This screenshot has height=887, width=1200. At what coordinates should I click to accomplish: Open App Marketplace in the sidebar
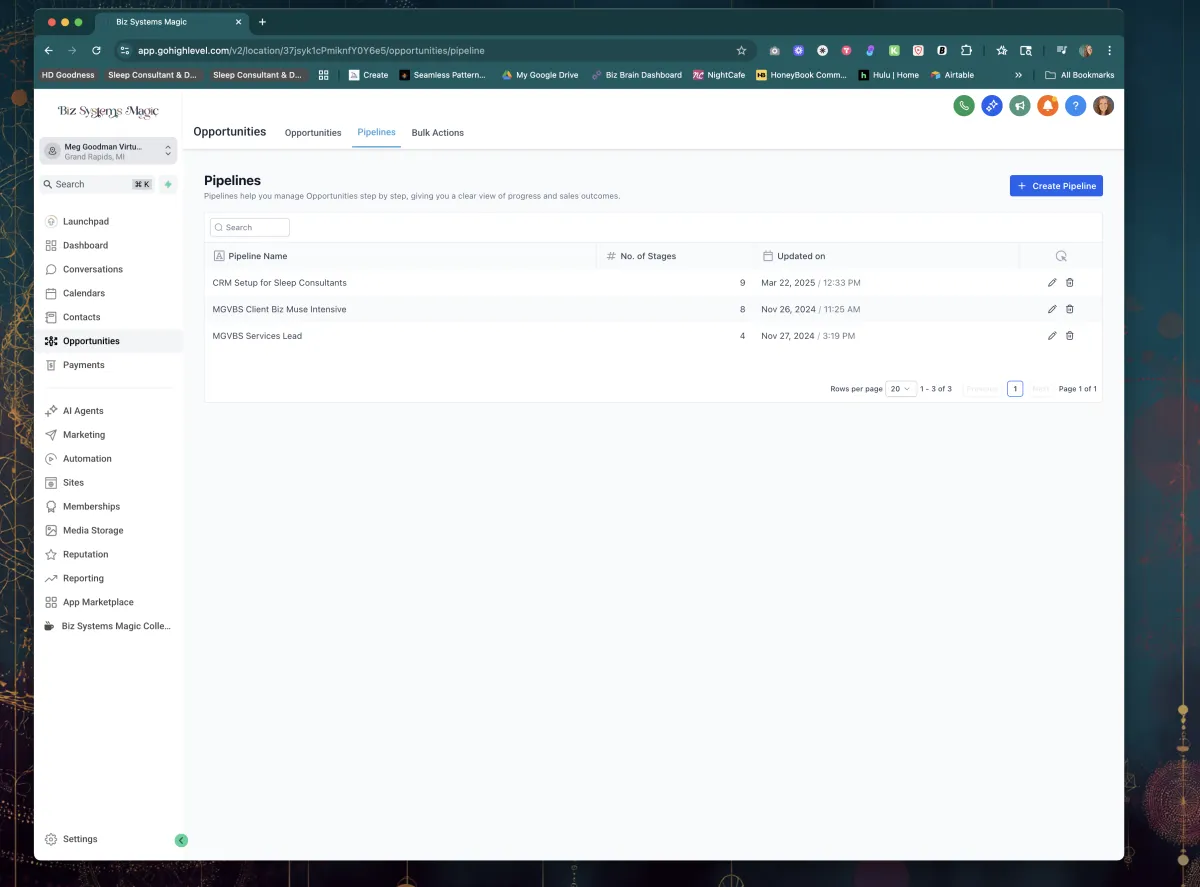98,603
